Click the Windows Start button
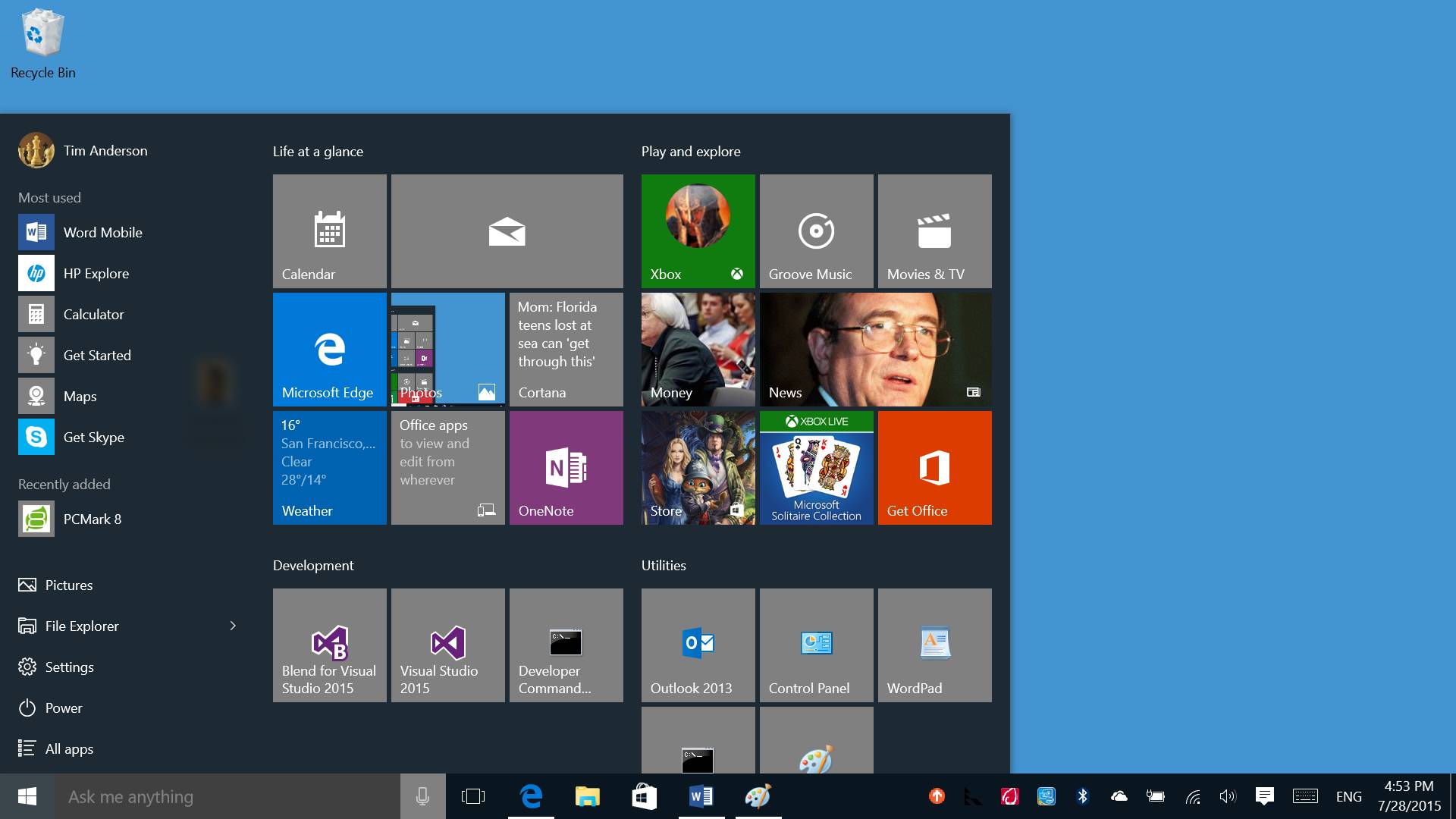The height and width of the screenshot is (819, 1456). coord(27,796)
